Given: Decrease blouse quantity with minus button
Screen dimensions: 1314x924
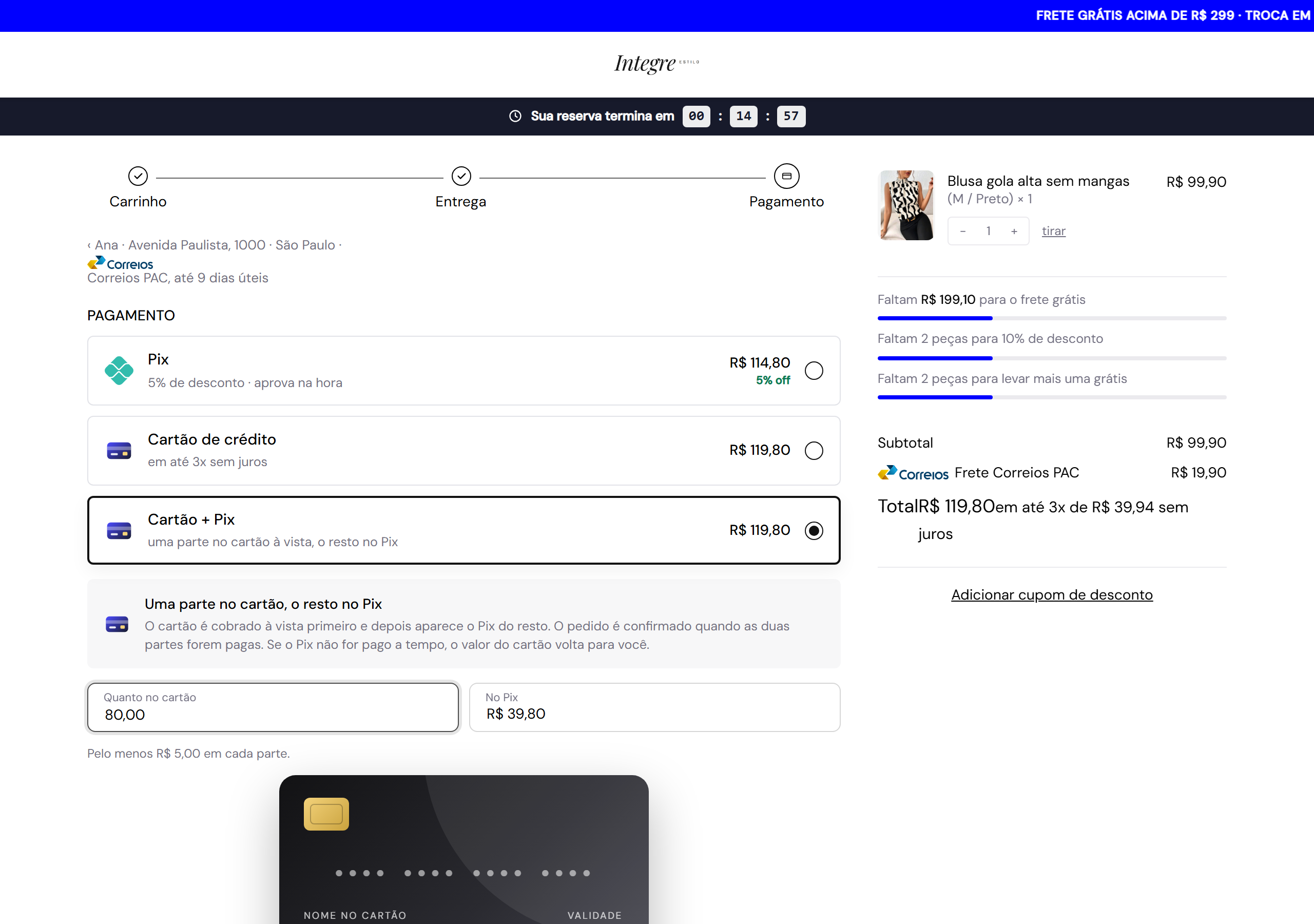Looking at the screenshot, I should [x=962, y=232].
